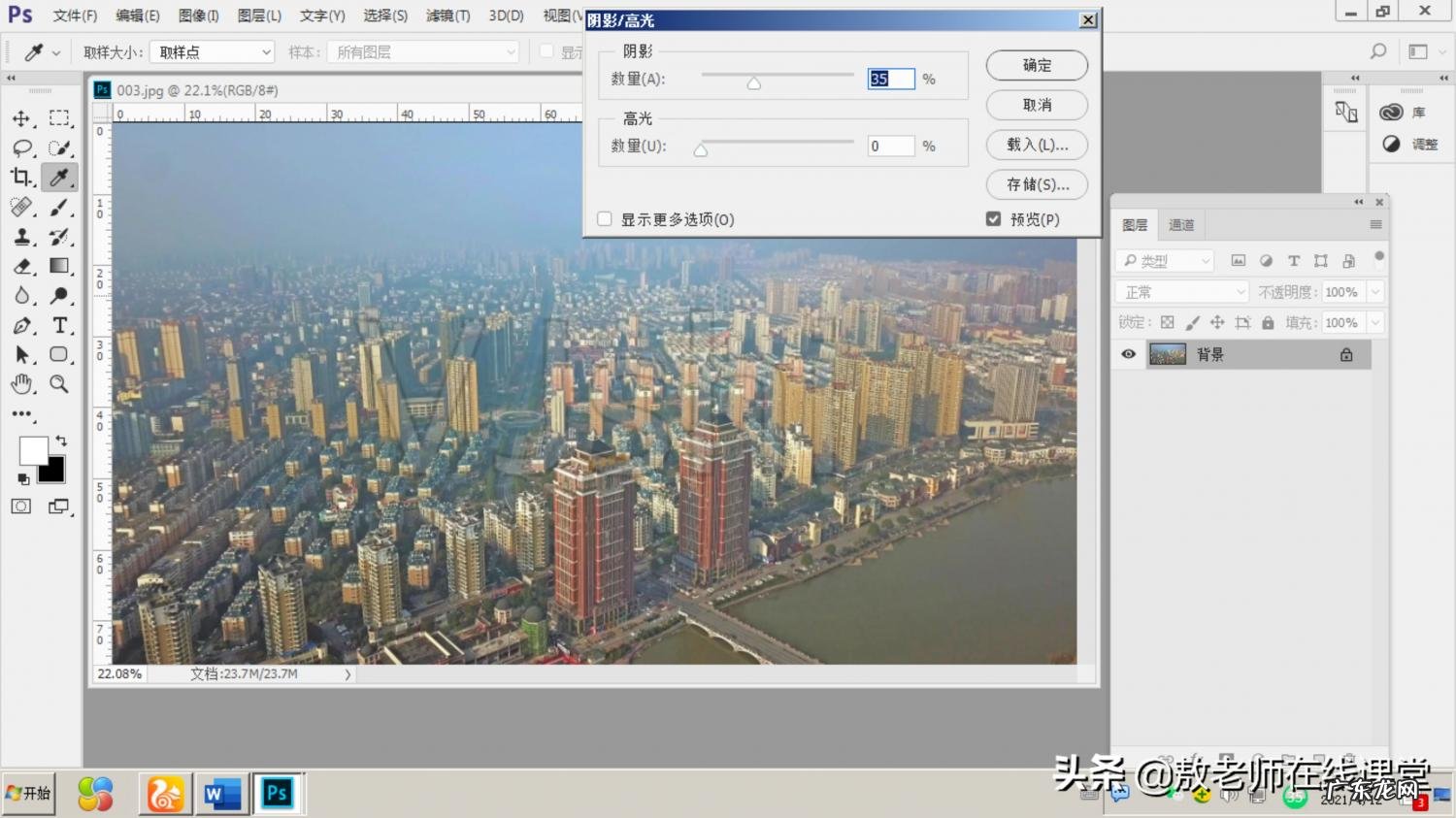Image resolution: width=1456 pixels, height=818 pixels.
Task: Select the Hand tool
Action: point(21,384)
